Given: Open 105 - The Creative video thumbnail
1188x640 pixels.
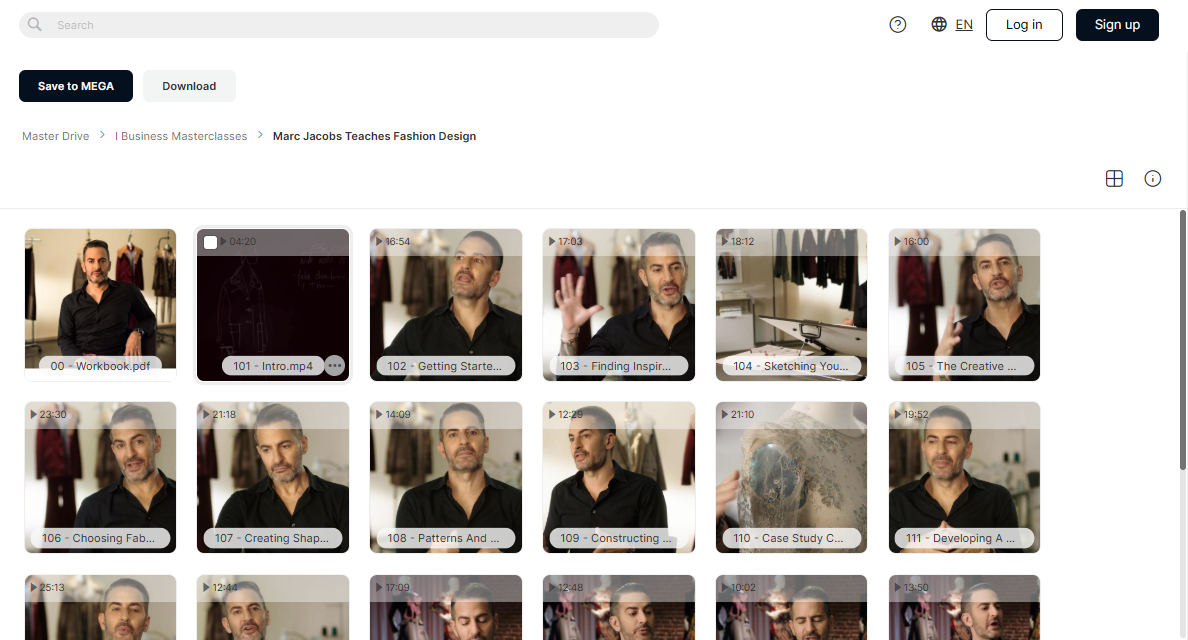Looking at the screenshot, I should click(964, 304).
